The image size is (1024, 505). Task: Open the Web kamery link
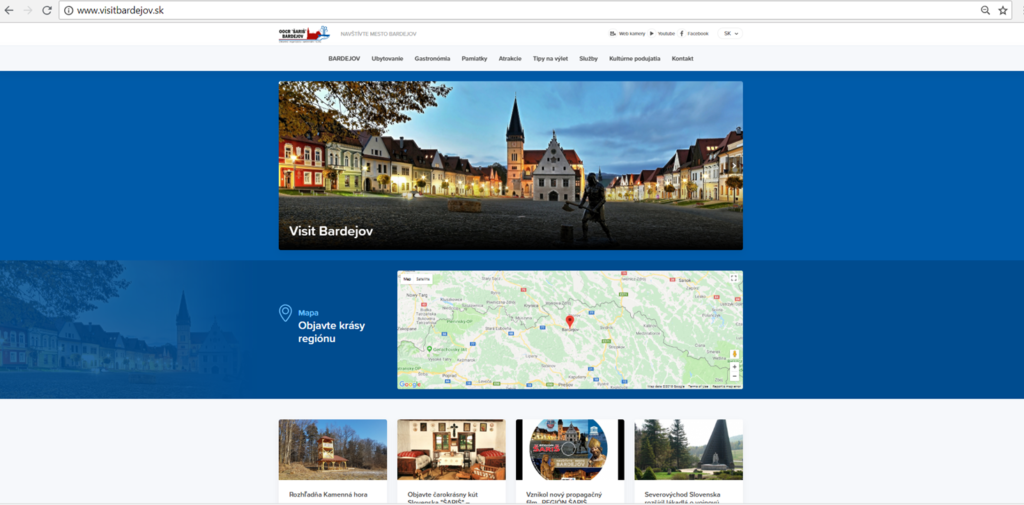pyautogui.click(x=627, y=34)
